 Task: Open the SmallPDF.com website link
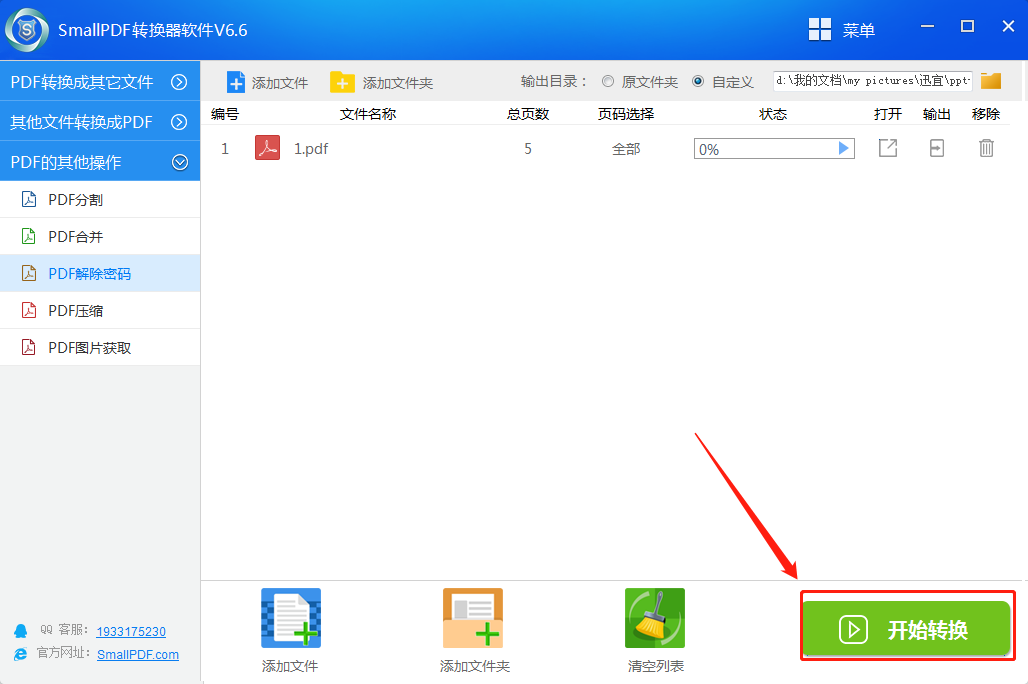[x=137, y=654]
